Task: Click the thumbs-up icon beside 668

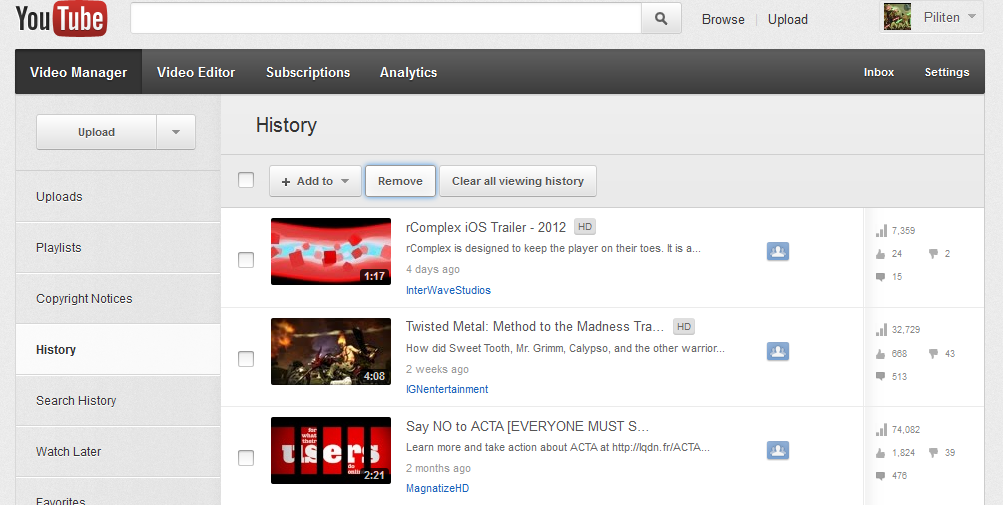Action: pyautogui.click(x=881, y=353)
